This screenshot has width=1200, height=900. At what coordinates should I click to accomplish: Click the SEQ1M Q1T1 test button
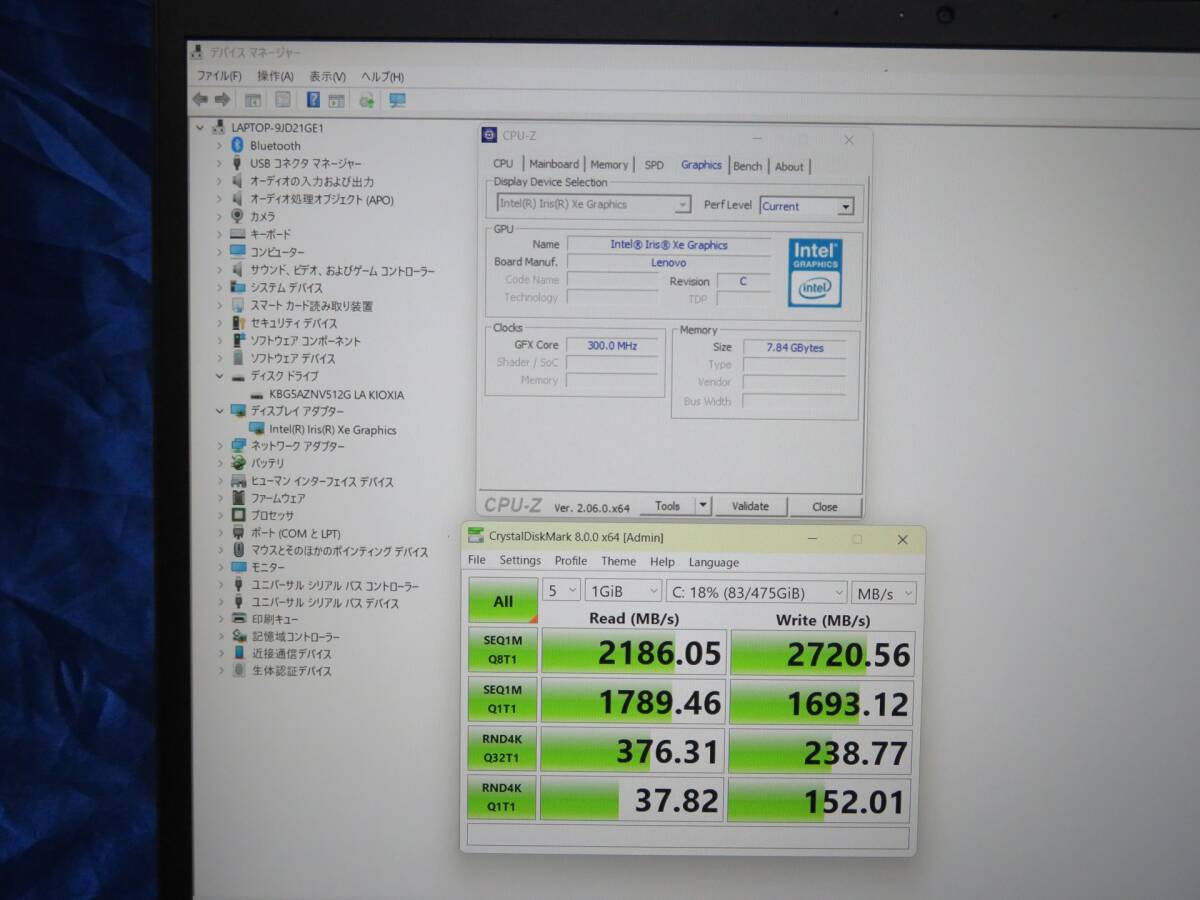[x=503, y=700]
